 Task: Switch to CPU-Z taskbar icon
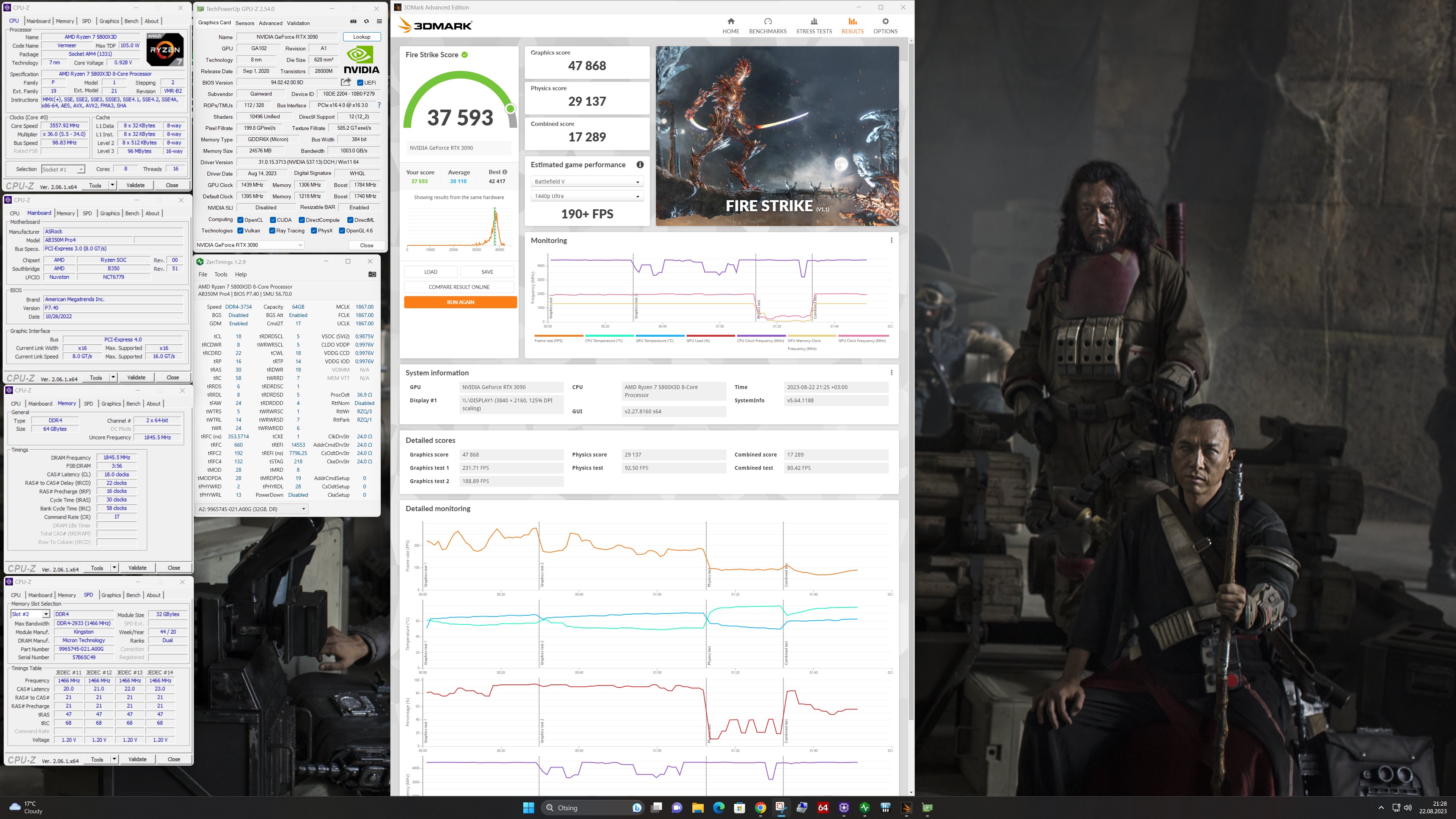(844, 808)
